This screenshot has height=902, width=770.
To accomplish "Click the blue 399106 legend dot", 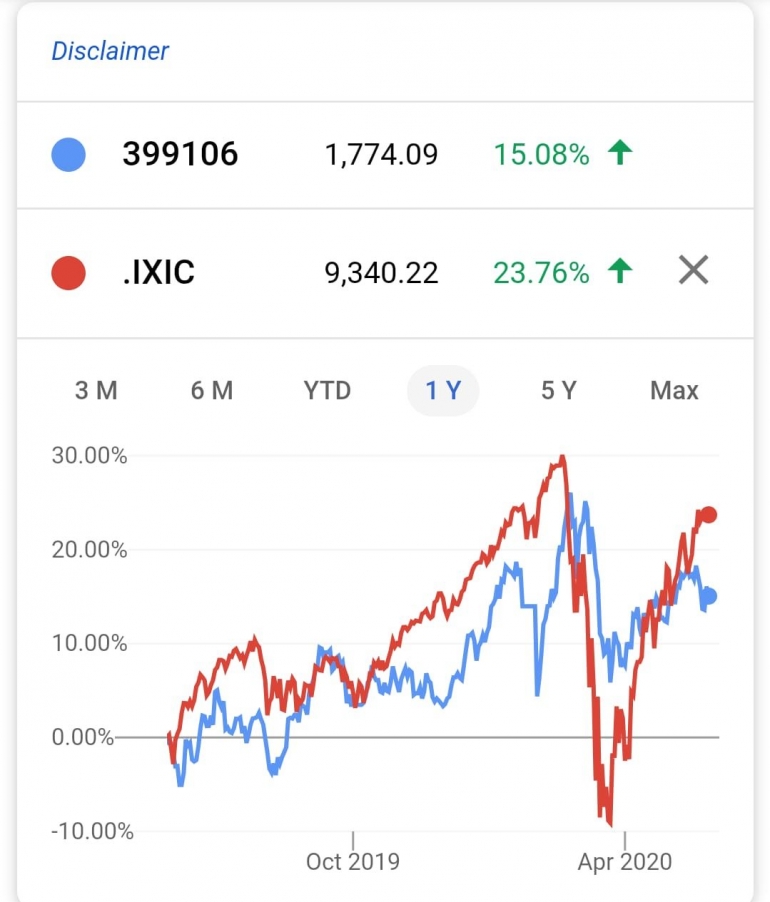I will [68, 155].
